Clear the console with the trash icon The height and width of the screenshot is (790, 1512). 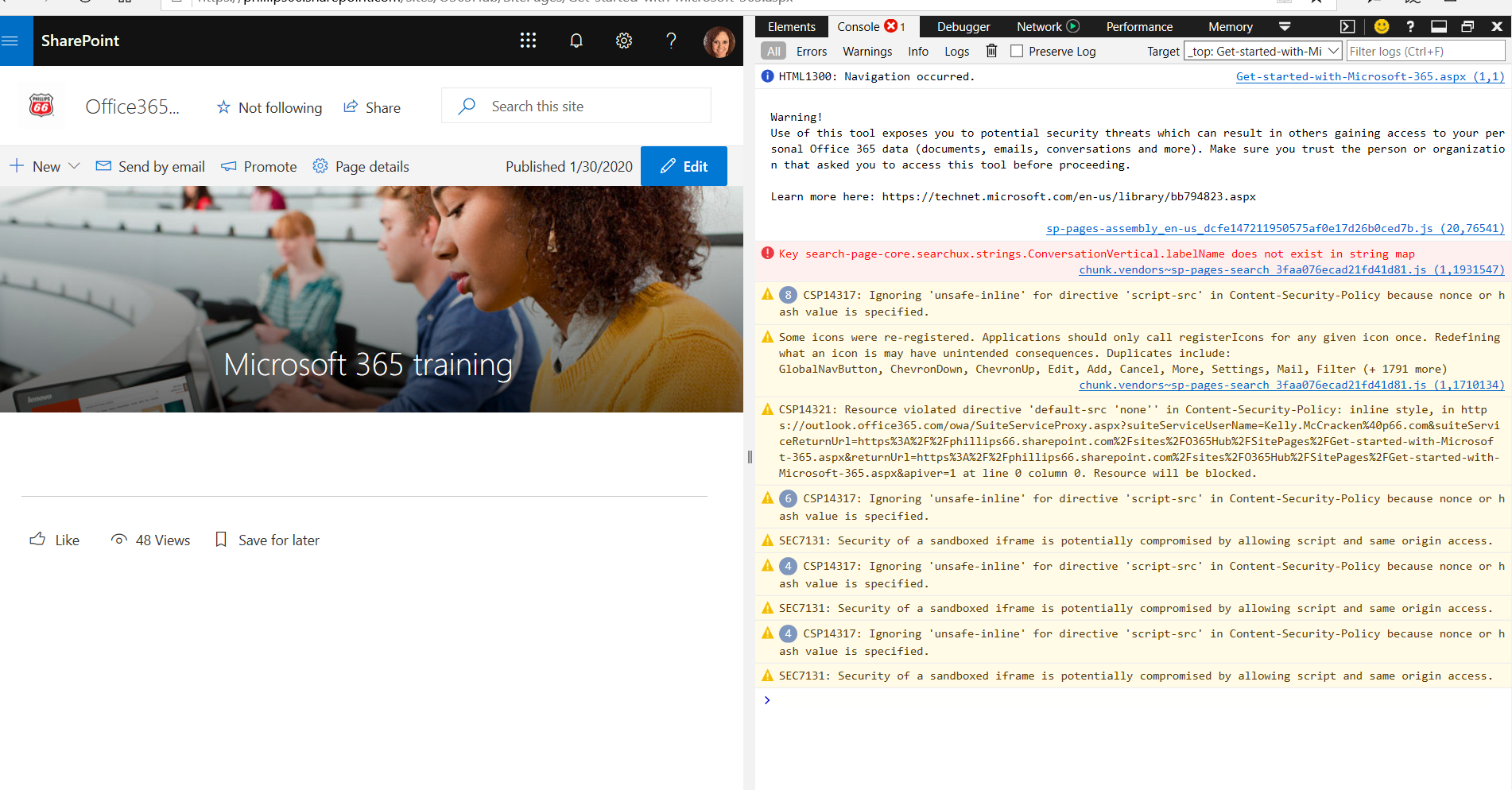tap(991, 50)
